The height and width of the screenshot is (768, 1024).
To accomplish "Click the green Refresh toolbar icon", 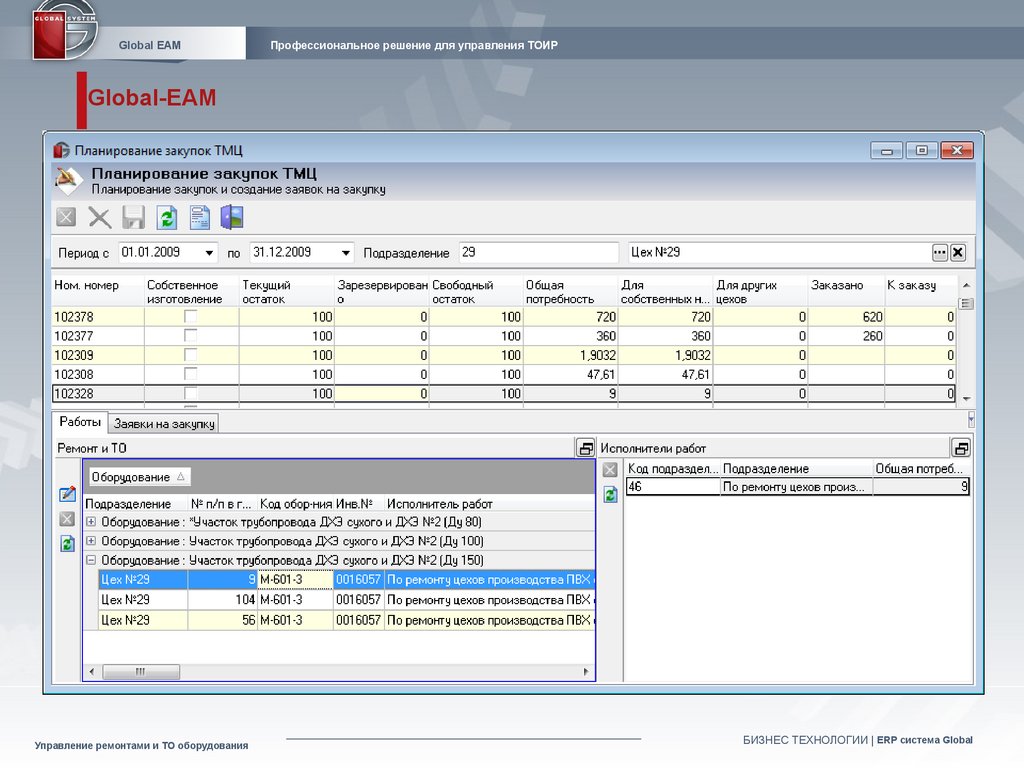I will (166, 217).
